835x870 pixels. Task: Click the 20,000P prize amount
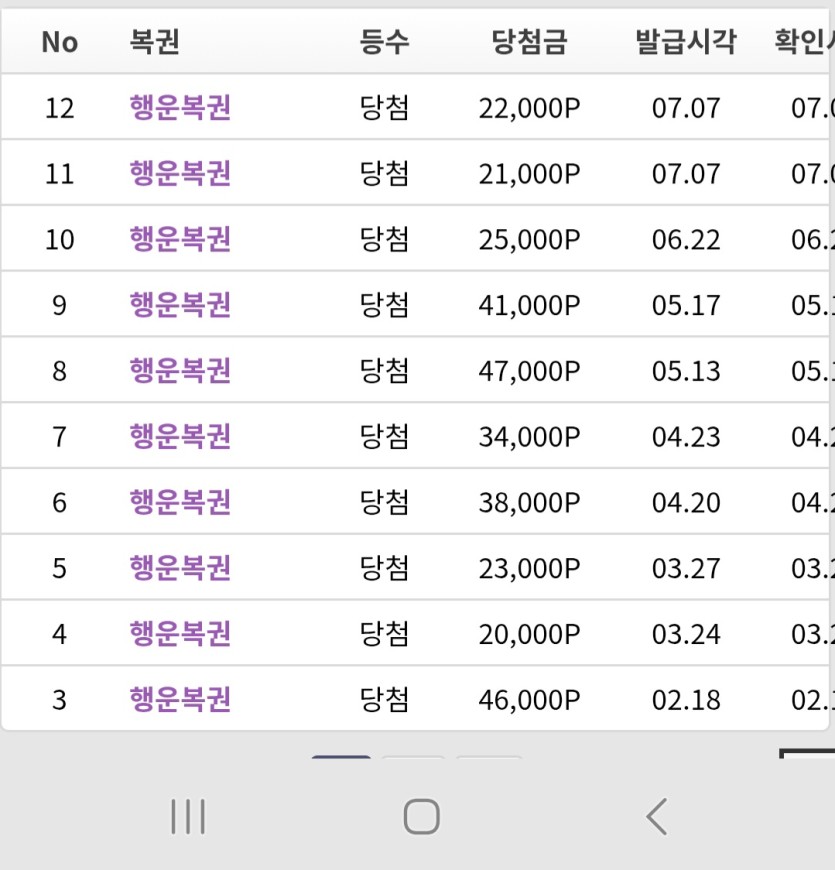click(x=529, y=634)
